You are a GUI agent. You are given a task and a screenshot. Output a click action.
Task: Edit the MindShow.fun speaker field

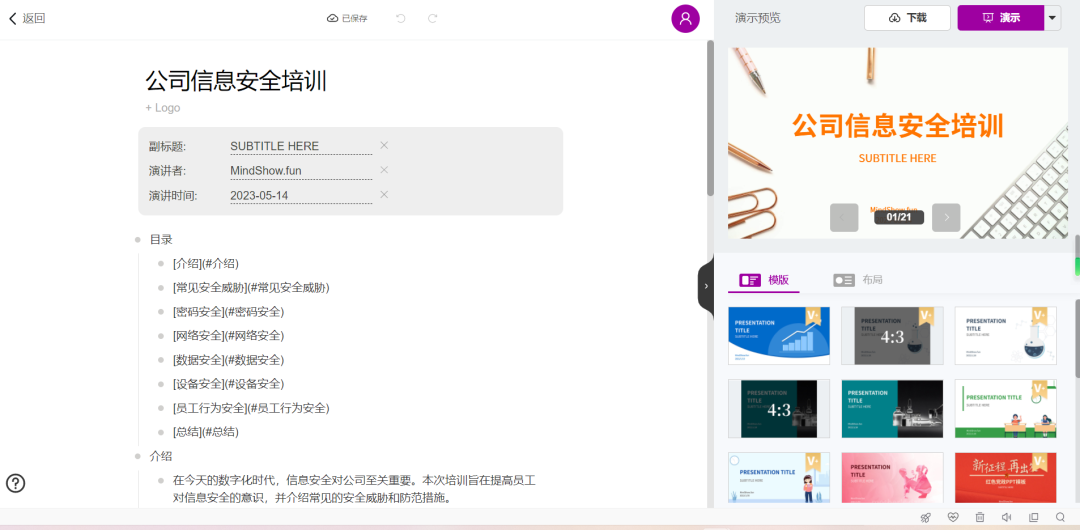click(301, 170)
